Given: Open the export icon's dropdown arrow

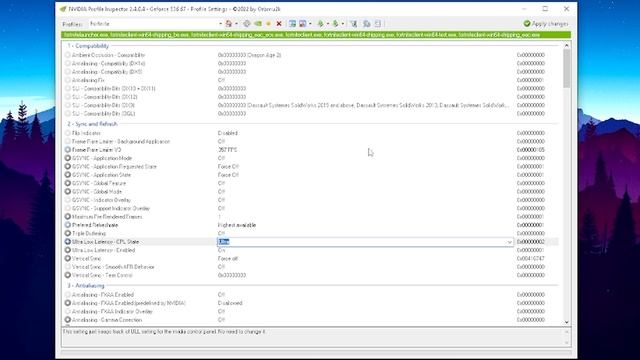Looking at the screenshot, I should coord(328,24).
